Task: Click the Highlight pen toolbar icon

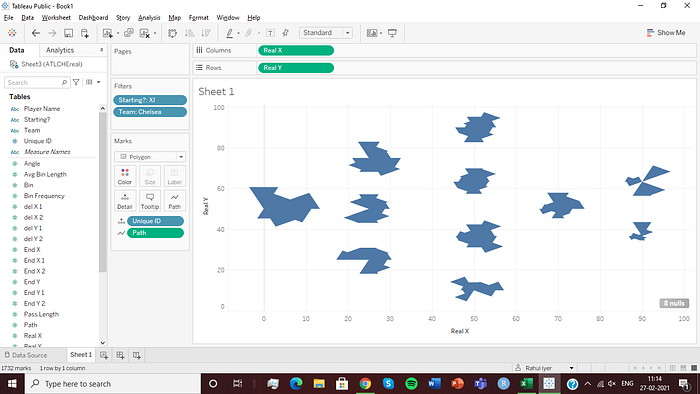Action: pyautogui.click(x=229, y=33)
